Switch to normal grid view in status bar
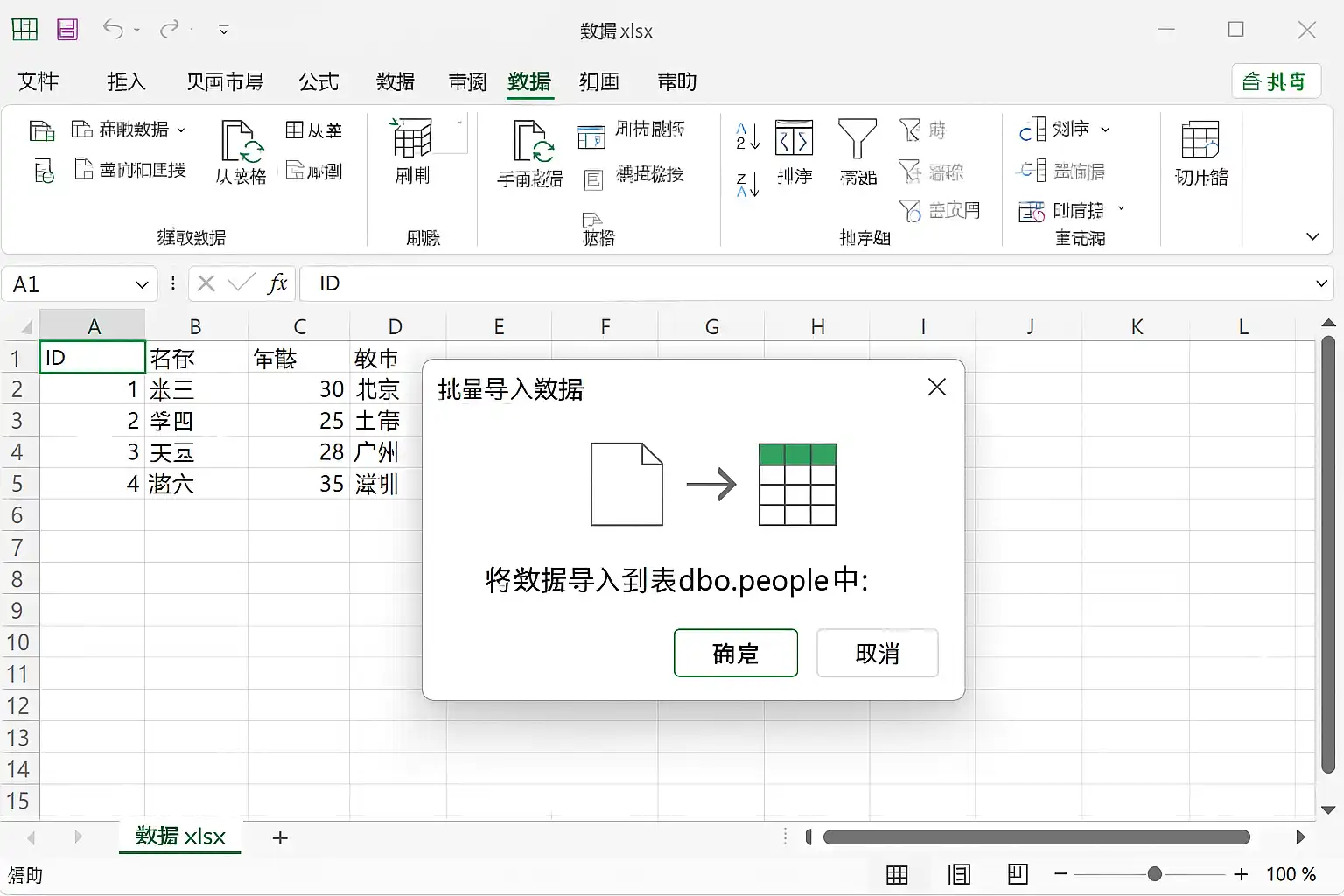1344x896 pixels. click(x=897, y=874)
